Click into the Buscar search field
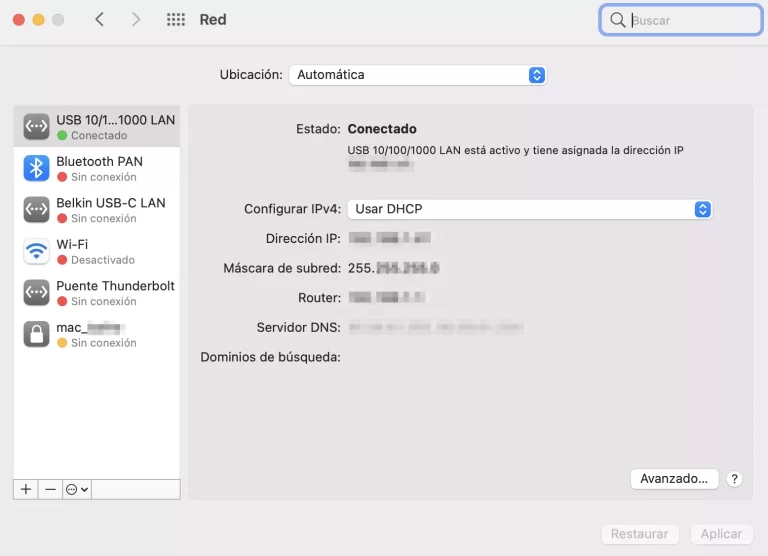The width and height of the screenshot is (768, 556). coord(690,20)
